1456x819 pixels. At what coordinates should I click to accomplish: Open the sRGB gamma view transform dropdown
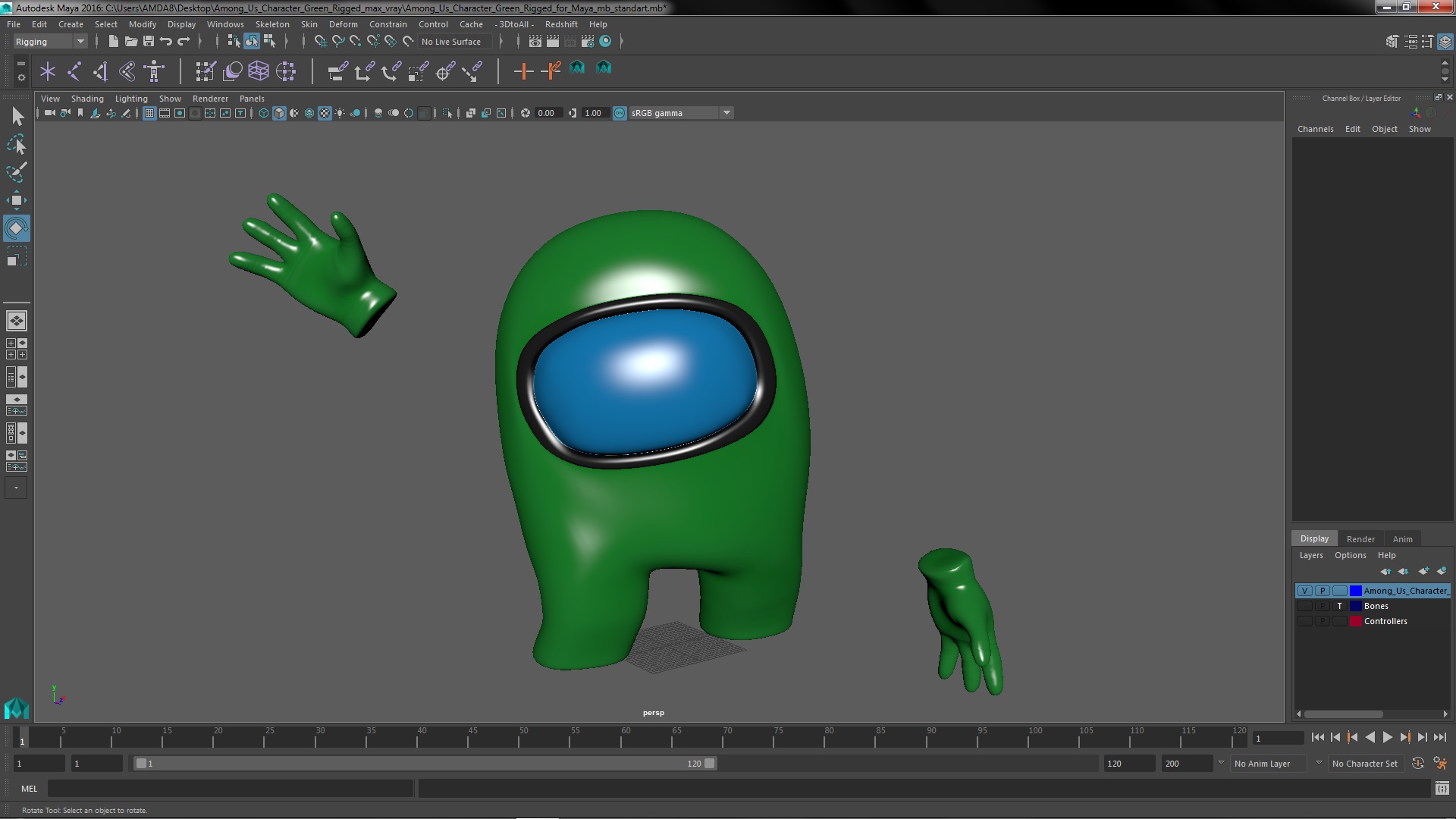point(681,113)
